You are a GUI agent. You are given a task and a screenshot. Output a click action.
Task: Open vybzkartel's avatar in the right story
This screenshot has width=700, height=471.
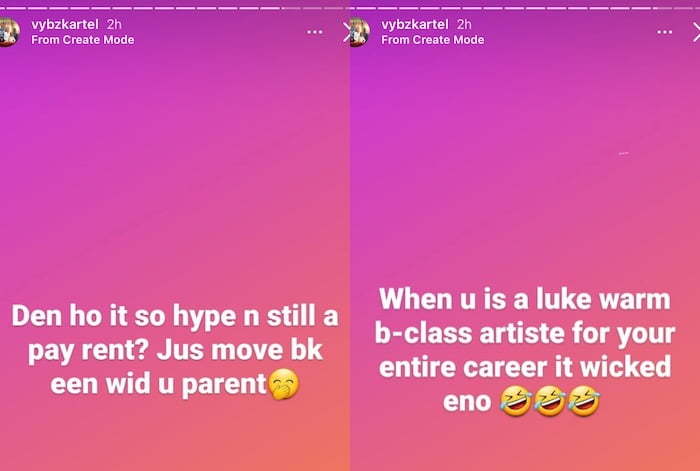359,32
